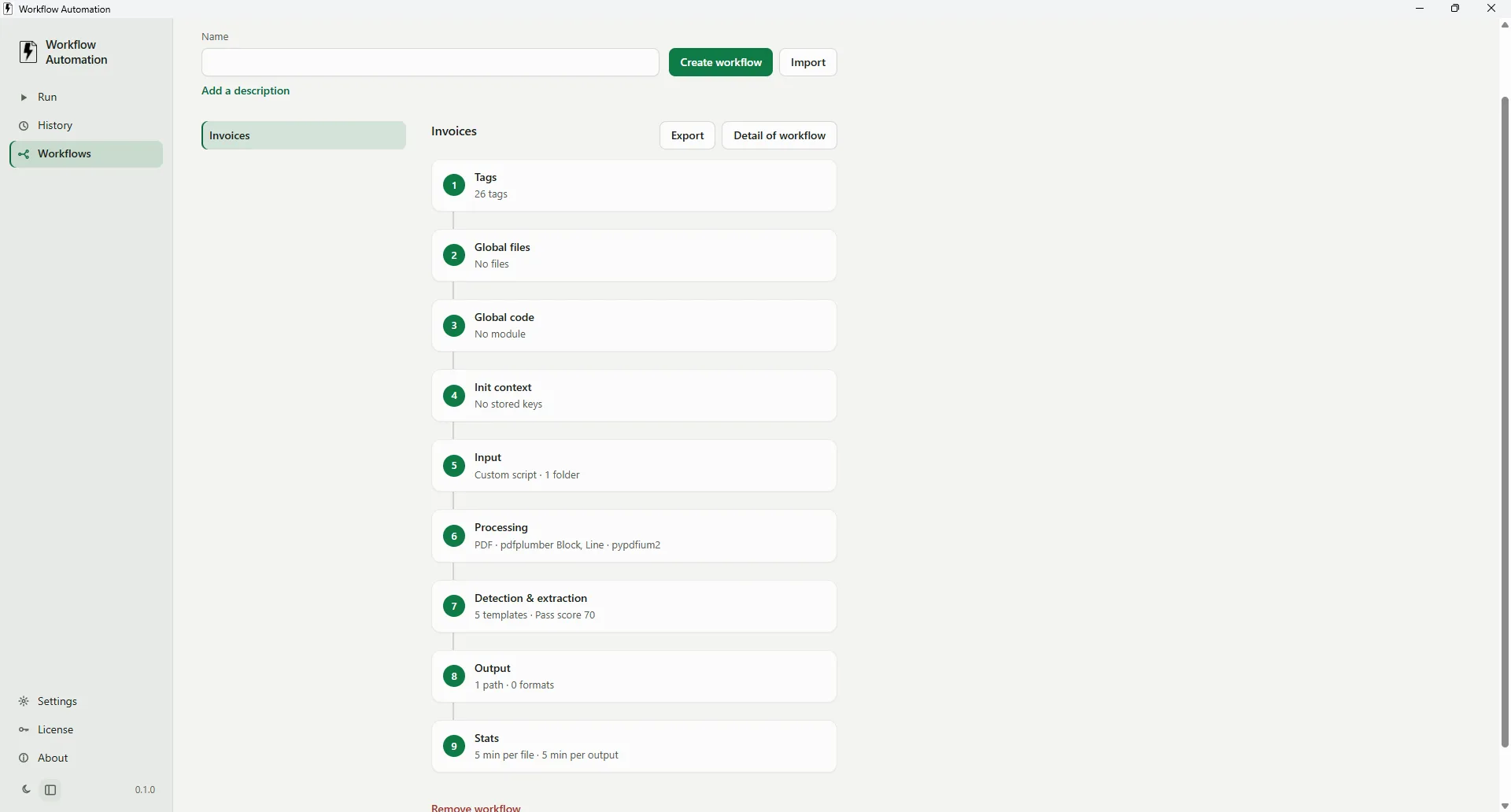Viewport: 1511px width, 812px height.
Task: Click 'Custom script · 1 folder' text
Action: [527, 475]
